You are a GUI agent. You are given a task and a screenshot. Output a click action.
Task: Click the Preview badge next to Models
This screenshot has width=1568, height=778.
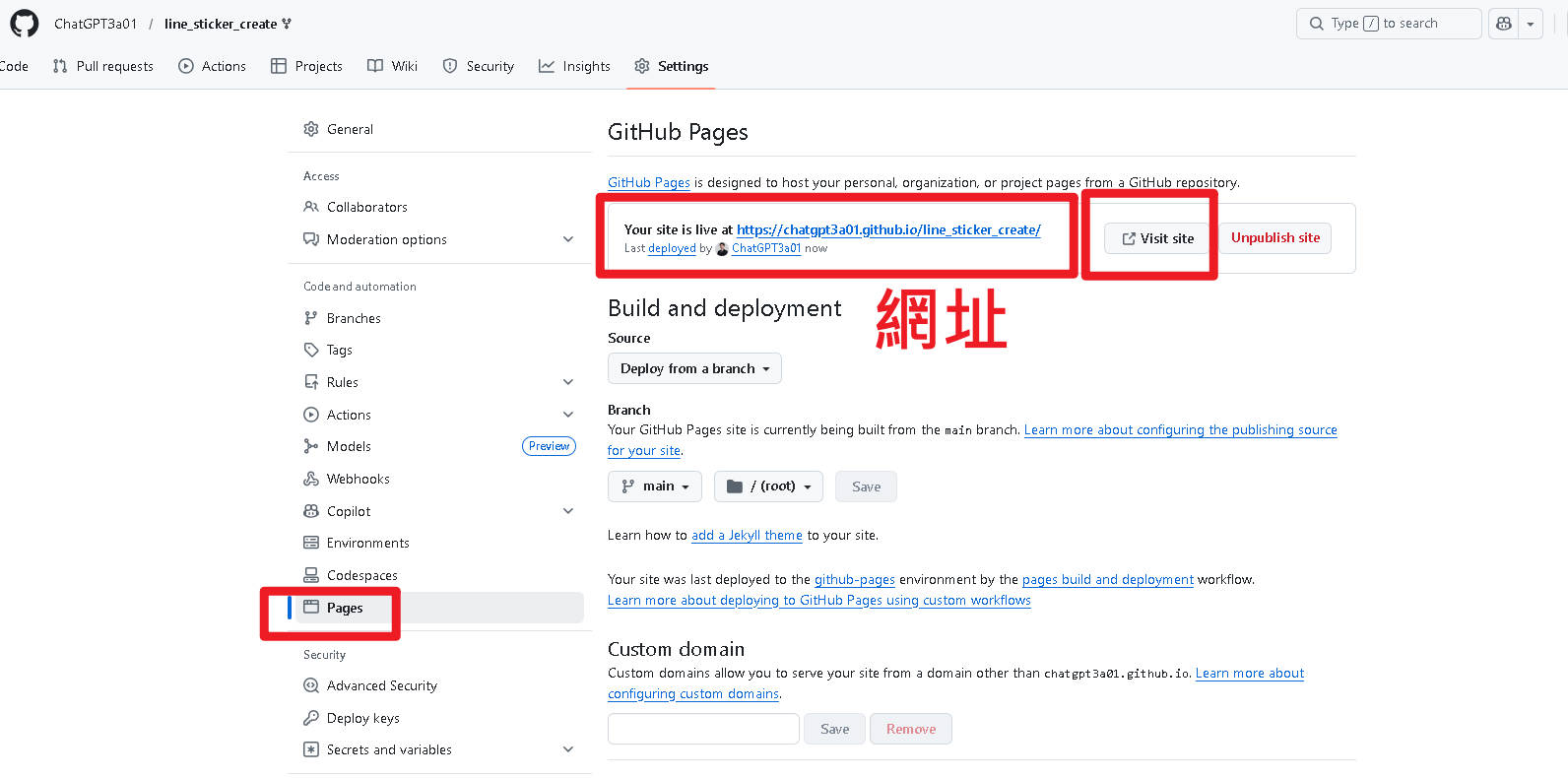[x=549, y=446]
